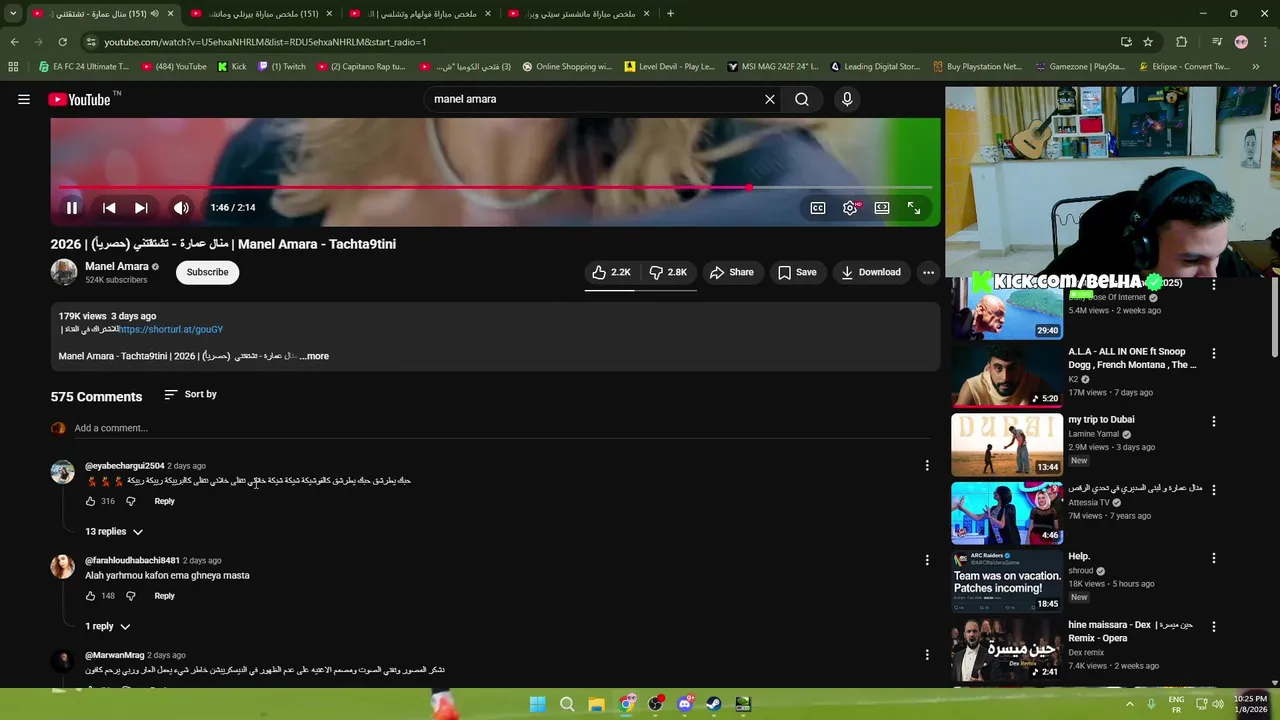
Task: Start voice search with microphone
Action: 847,99
